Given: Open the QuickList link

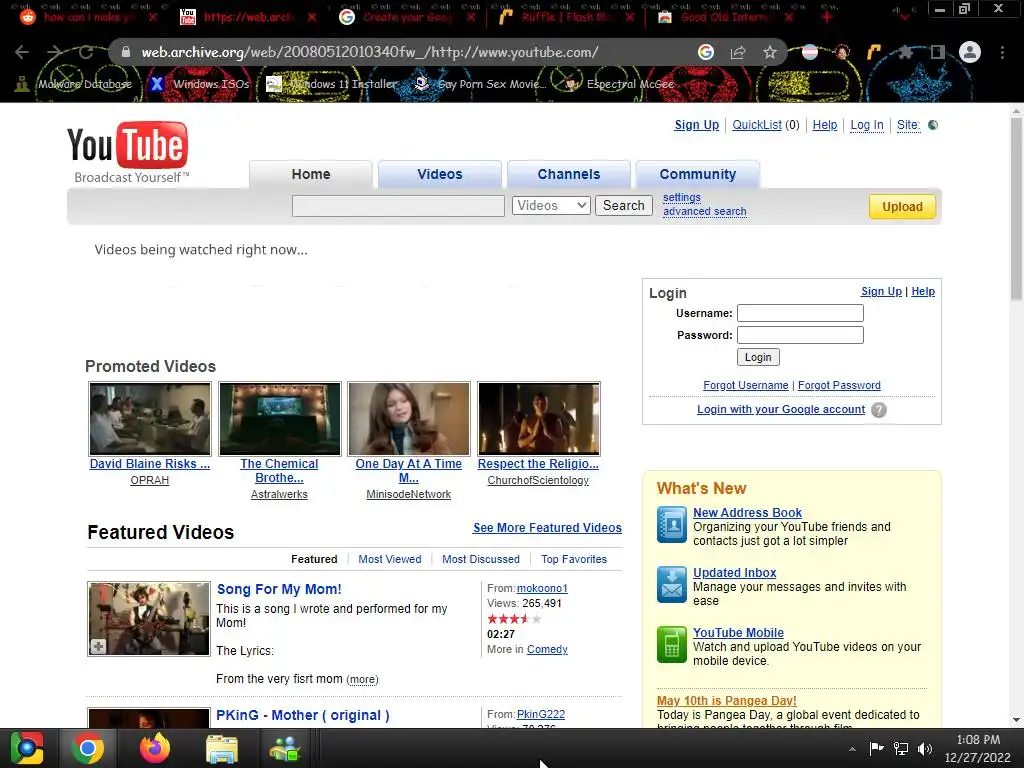Looking at the screenshot, I should pos(757,125).
